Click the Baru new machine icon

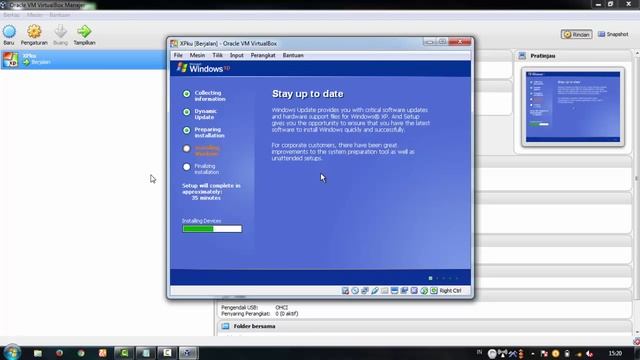click(x=9, y=32)
